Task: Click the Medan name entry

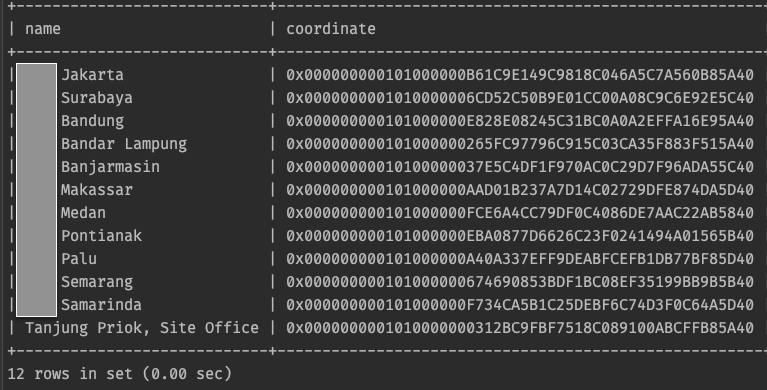Action: [83, 213]
